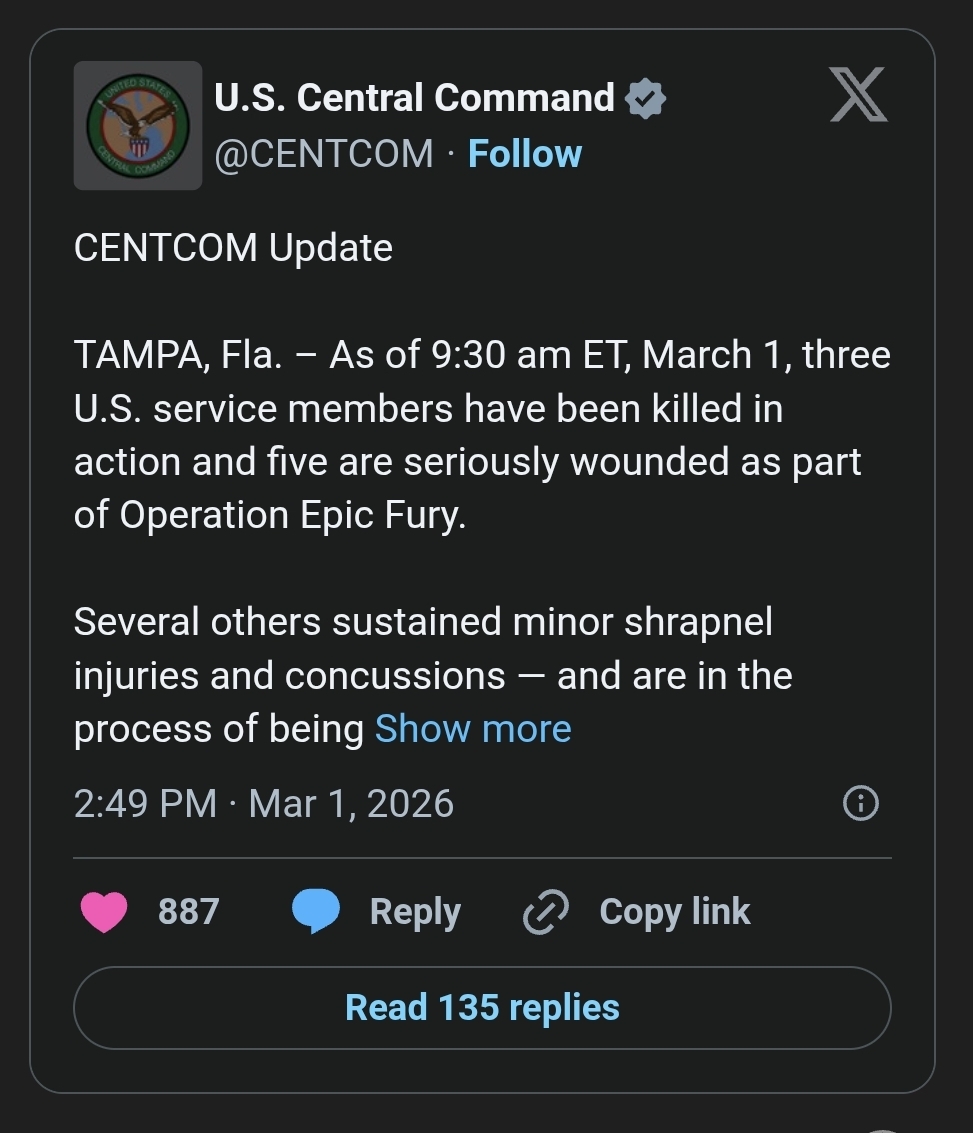
Task: Like the post with the heart icon
Action: [103, 912]
